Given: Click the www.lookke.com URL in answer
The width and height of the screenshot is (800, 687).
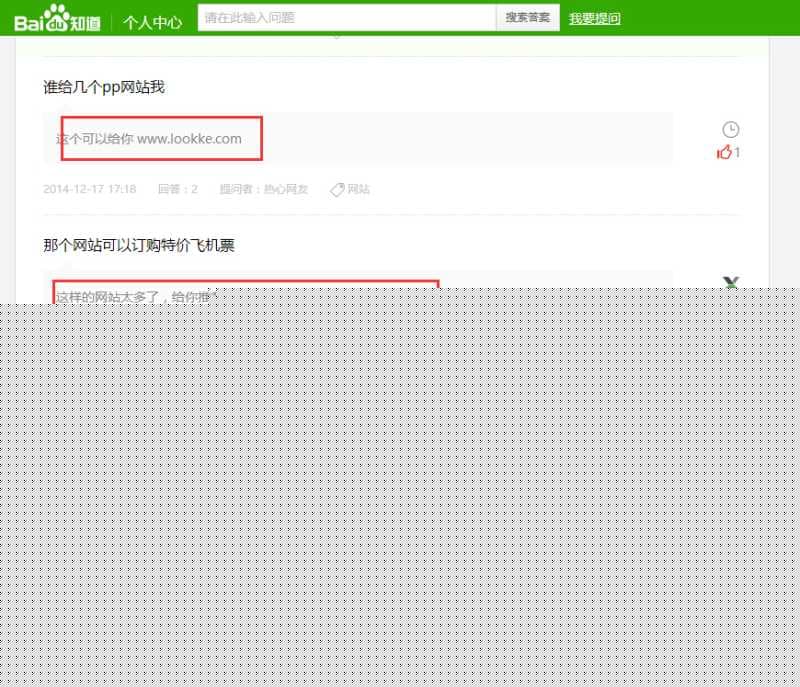Looking at the screenshot, I should point(189,139).
